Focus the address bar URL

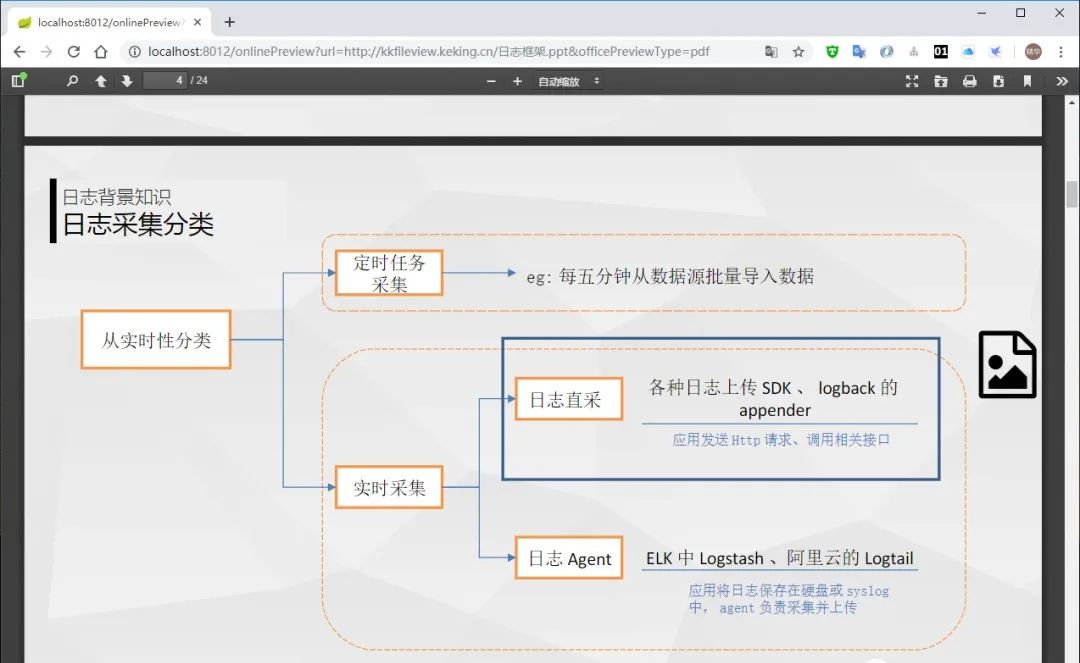428,52
